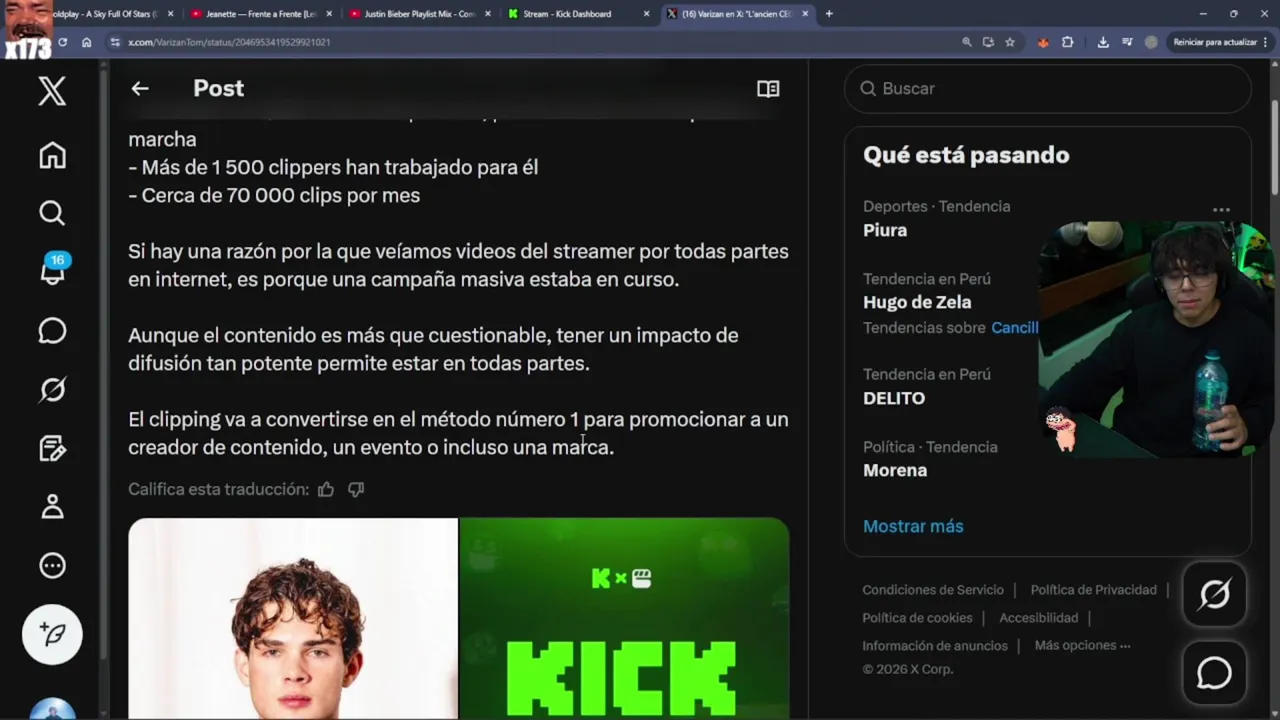Viewport: 1280px width, 720px height.
Task: Open Política de cookies link
Action: point(917,618)
